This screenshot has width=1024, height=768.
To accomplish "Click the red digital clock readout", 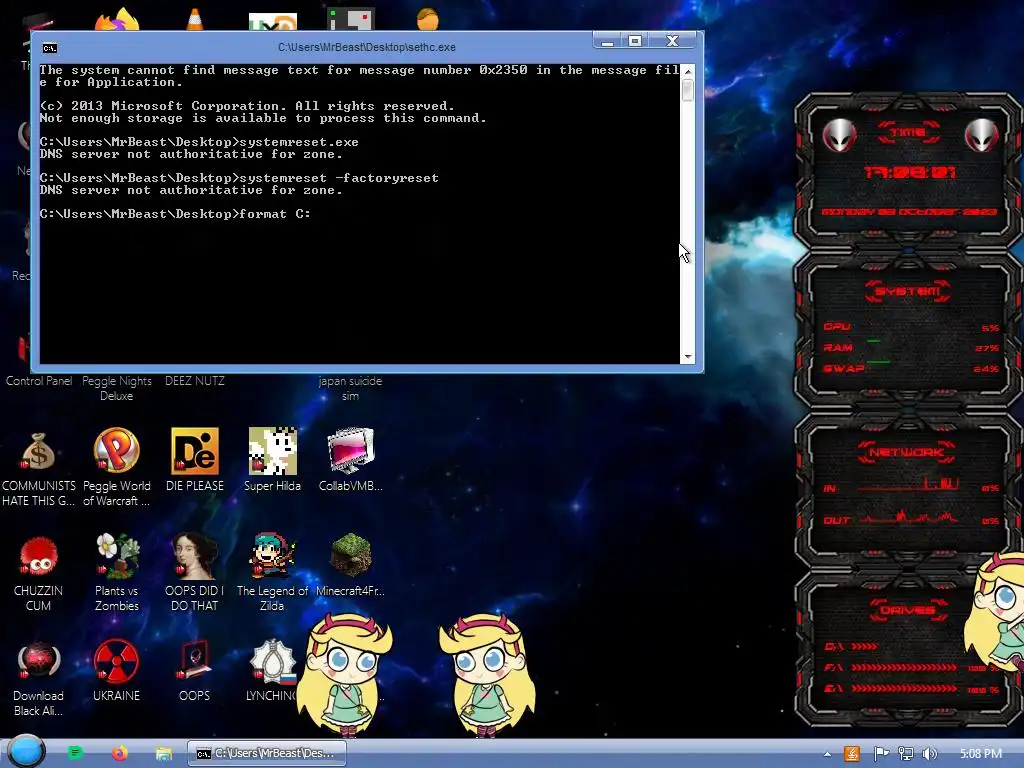I will (910, 172).
